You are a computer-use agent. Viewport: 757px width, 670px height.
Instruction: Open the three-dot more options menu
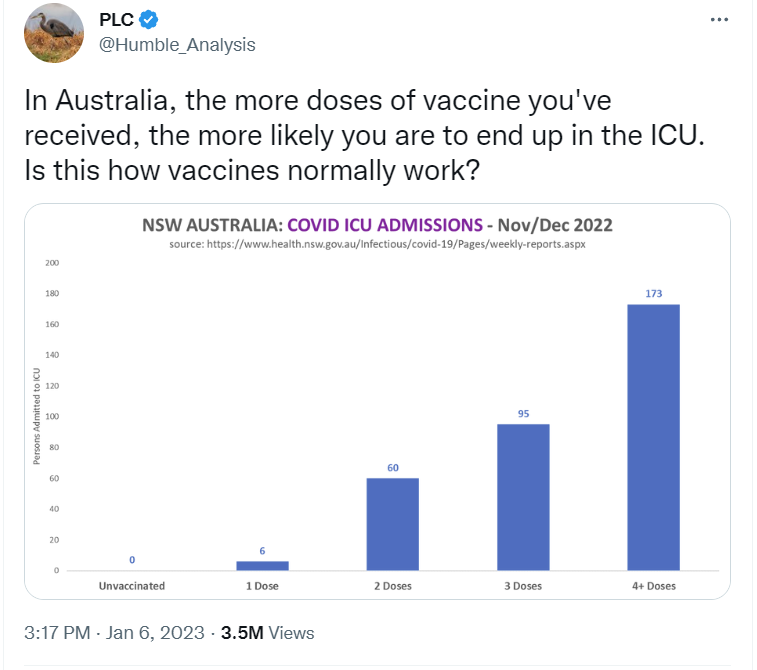(x=718, y=19)
